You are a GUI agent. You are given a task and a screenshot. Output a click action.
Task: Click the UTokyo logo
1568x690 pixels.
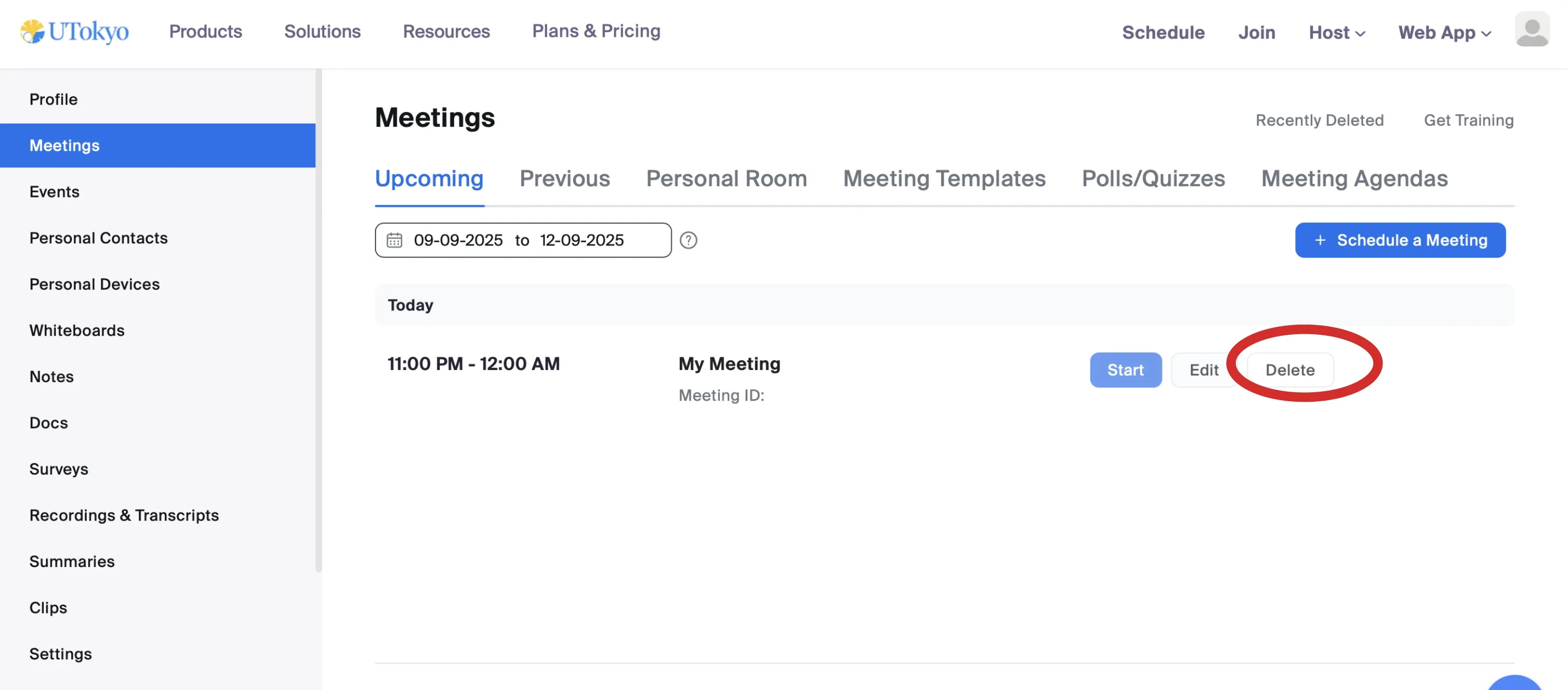(74, 32)
